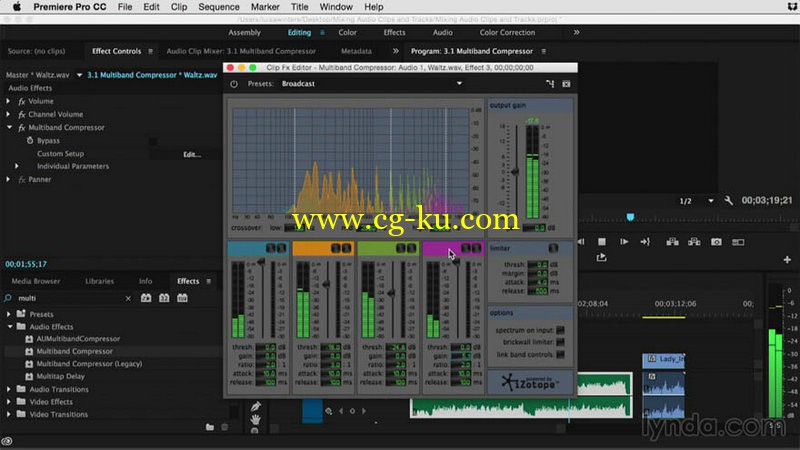The image size is (800, 450).
Task: Click the Edit... button for Custom Setup
Action: [192, 154]
